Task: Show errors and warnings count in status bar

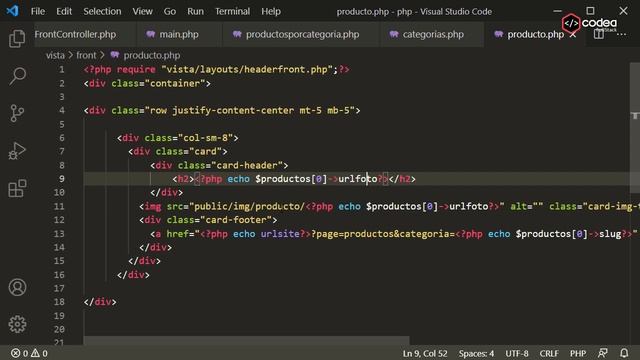Action: [x=29, y=353]
